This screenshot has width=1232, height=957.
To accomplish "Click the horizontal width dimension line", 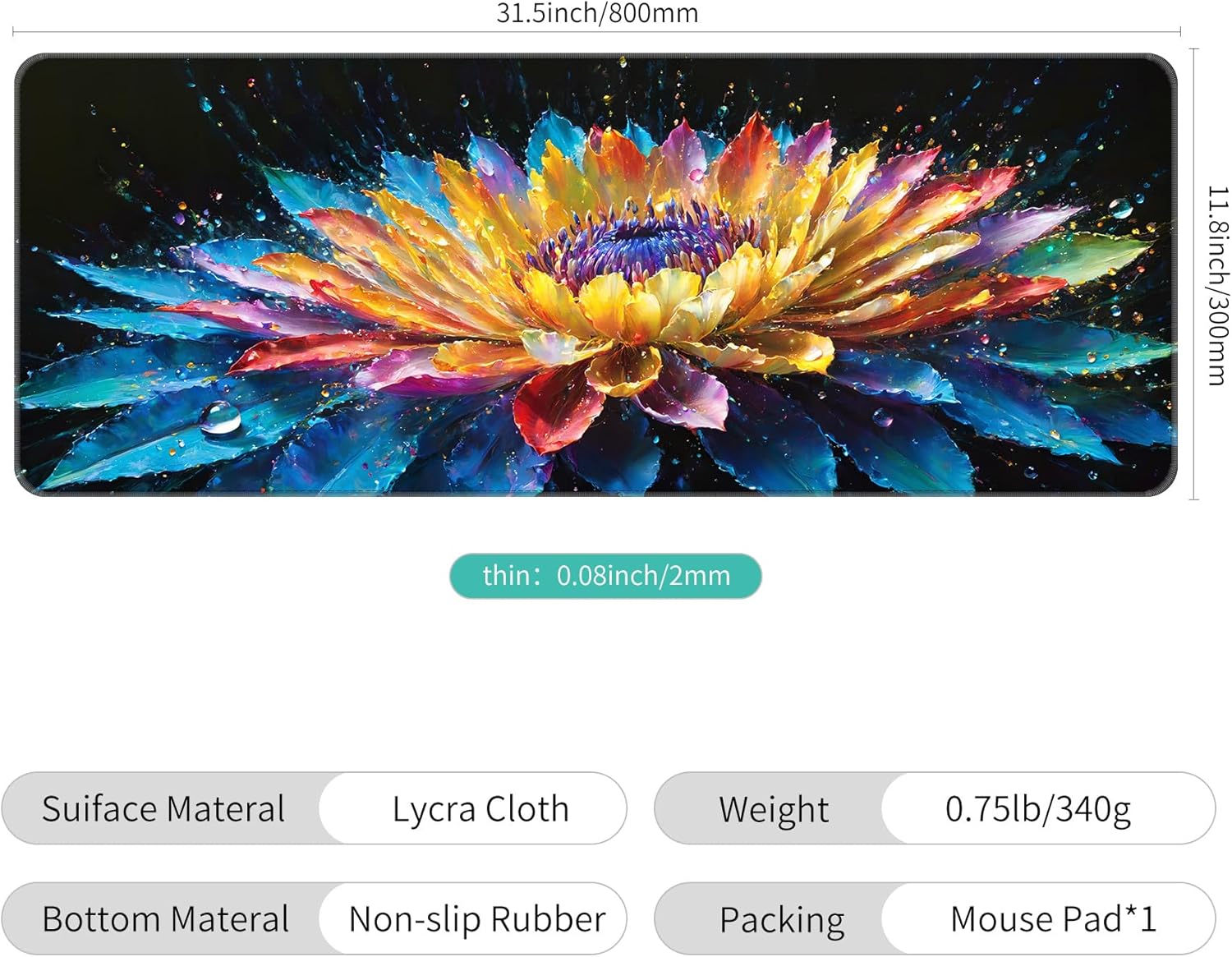I will (x=596, y=32).
